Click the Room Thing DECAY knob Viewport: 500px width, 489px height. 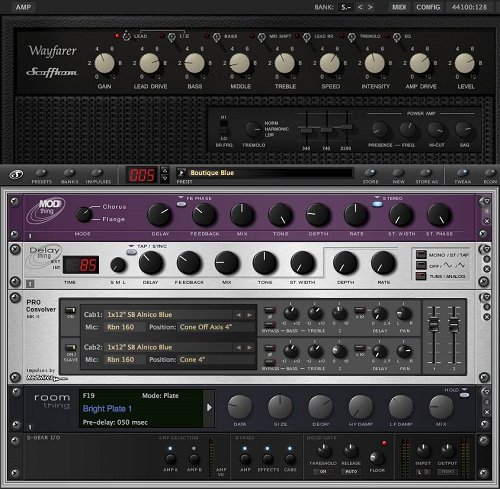[320, 407]
